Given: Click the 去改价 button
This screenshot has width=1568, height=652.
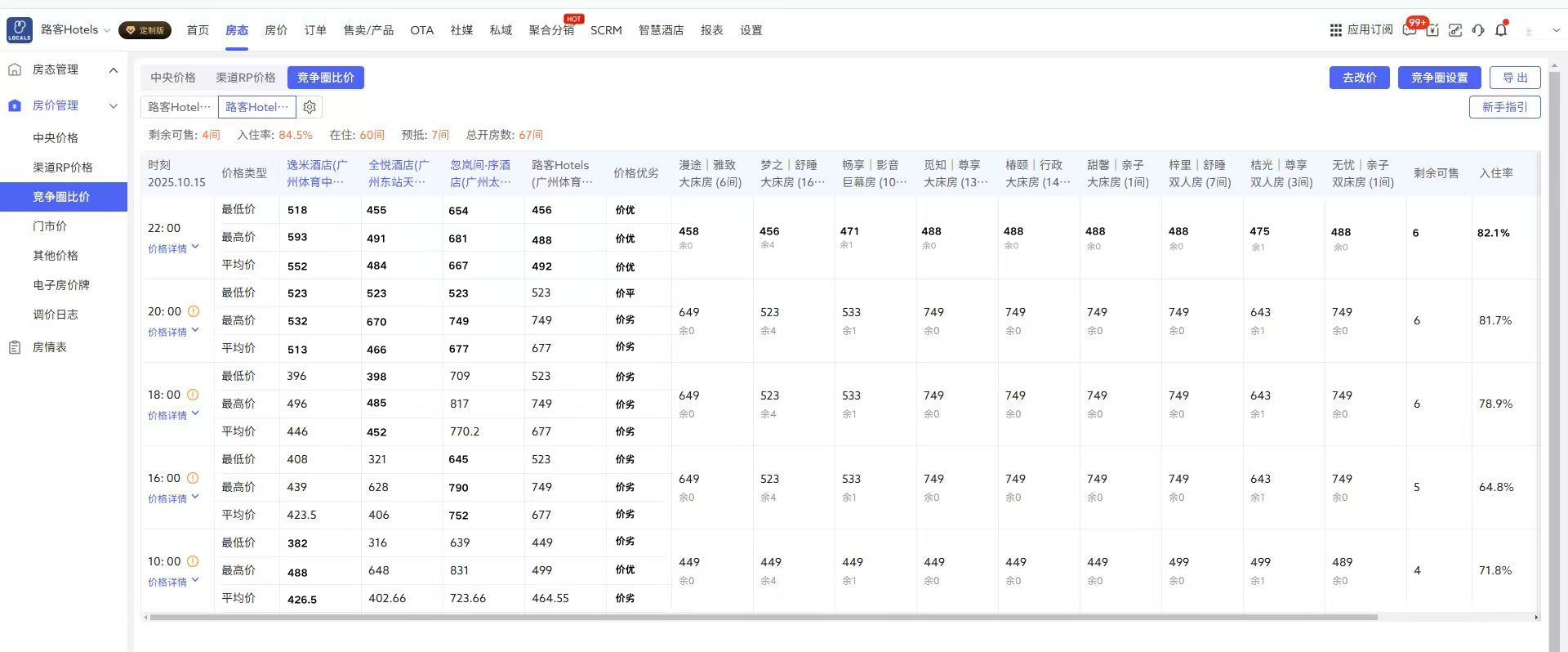Looking at the screenshot, I should pyautogui.click(x=1359, y=78).
